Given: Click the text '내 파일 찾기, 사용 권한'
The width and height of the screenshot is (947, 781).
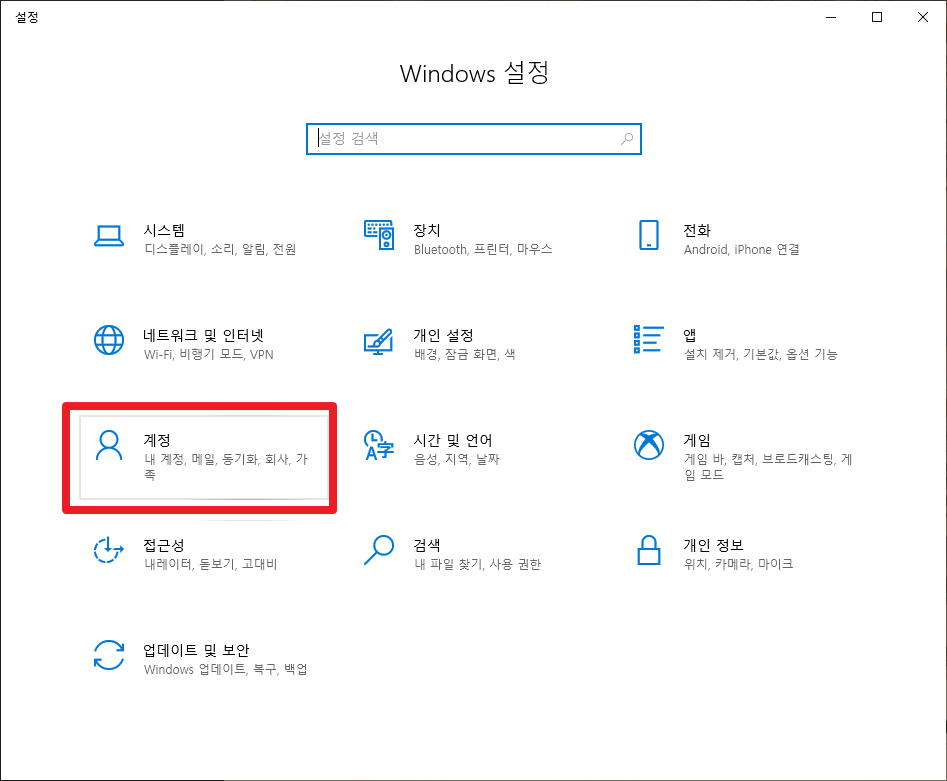Looking at the screenshot, I should pos(477,564).
